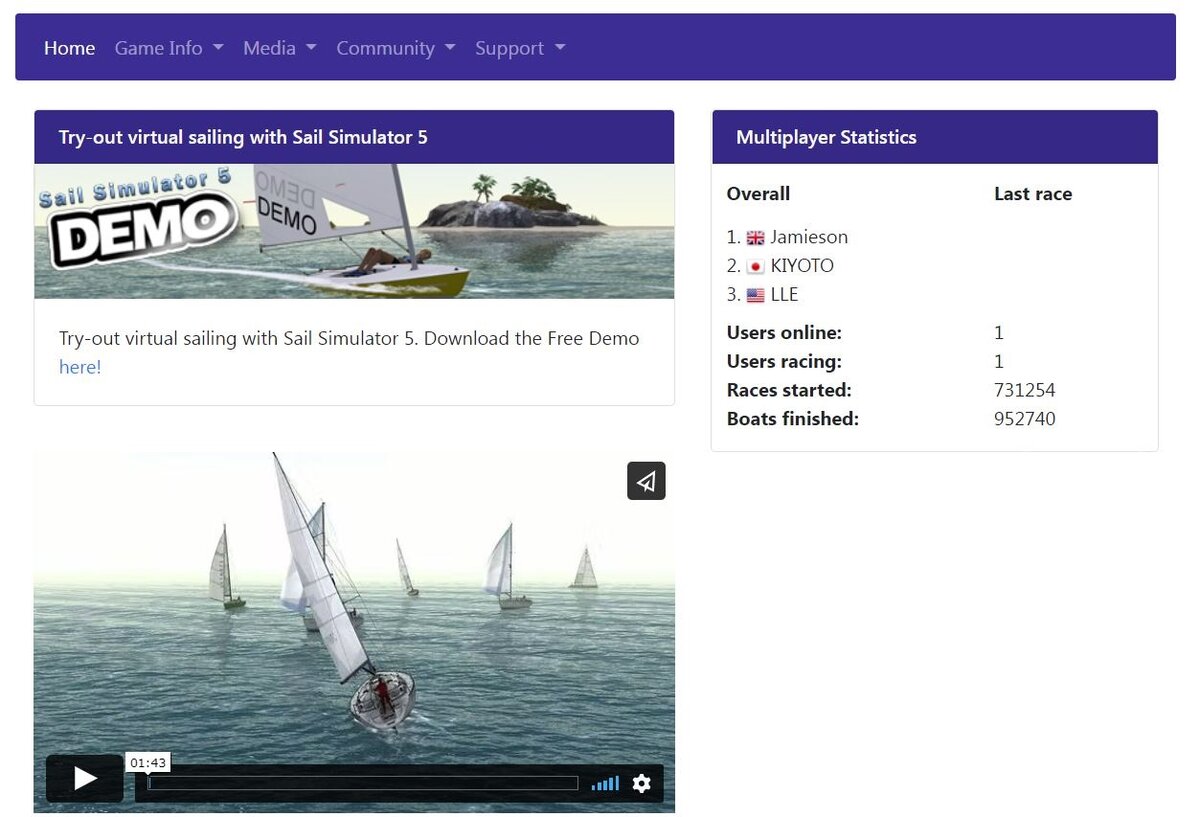Seek in the video progress bar
Viewport: 1200px width, 817px height.
click(x=363, y=783)
